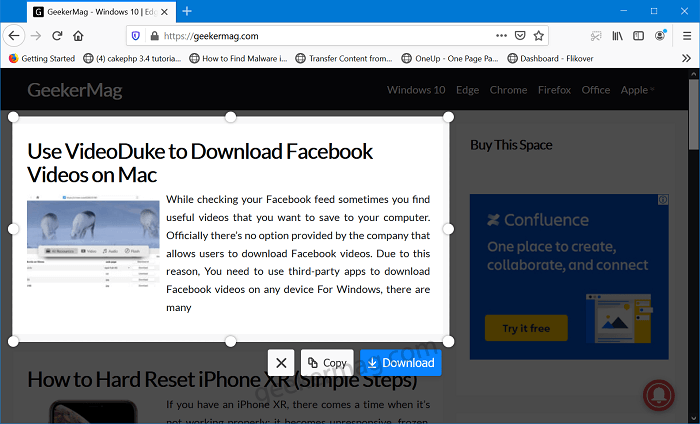Open Firefox hamburger menu
Image resolution: width=700 pixels, height=424 pixels.
pos(687,36)
